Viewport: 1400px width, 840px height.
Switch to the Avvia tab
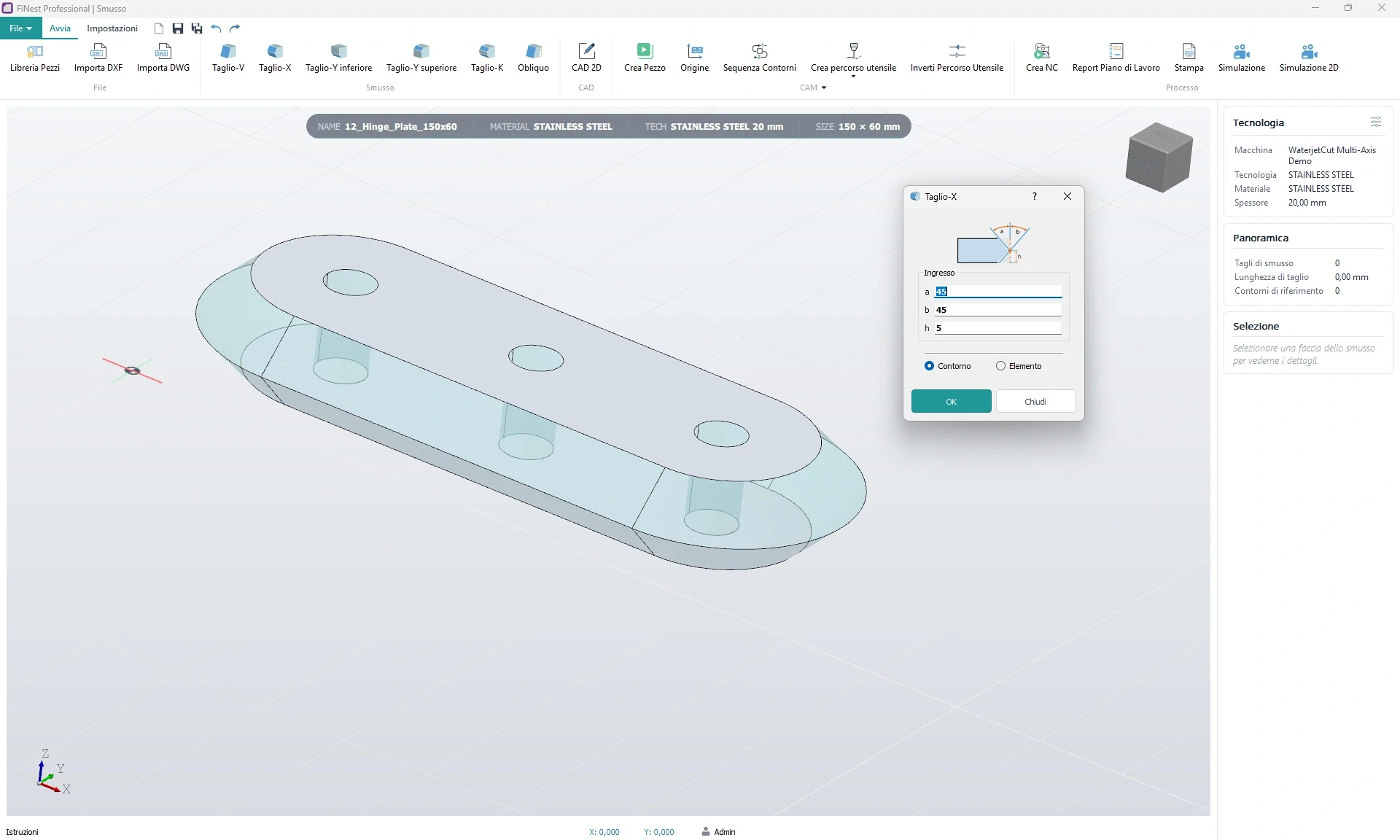60,28
